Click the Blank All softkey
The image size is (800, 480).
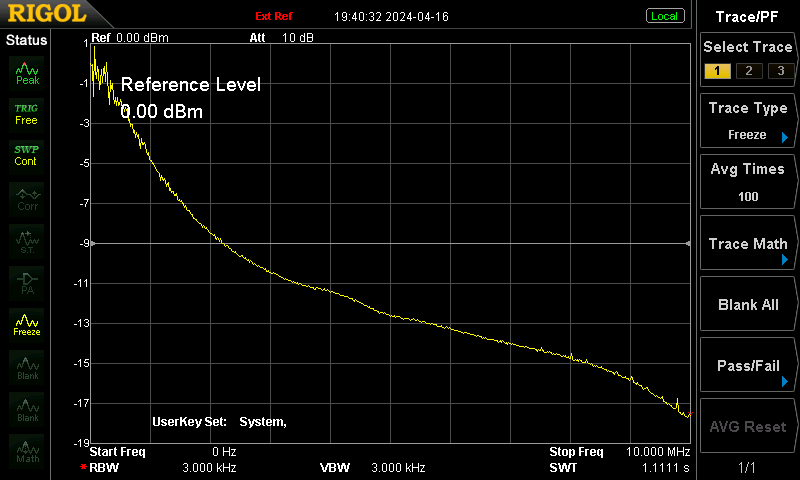pos(748,305)
